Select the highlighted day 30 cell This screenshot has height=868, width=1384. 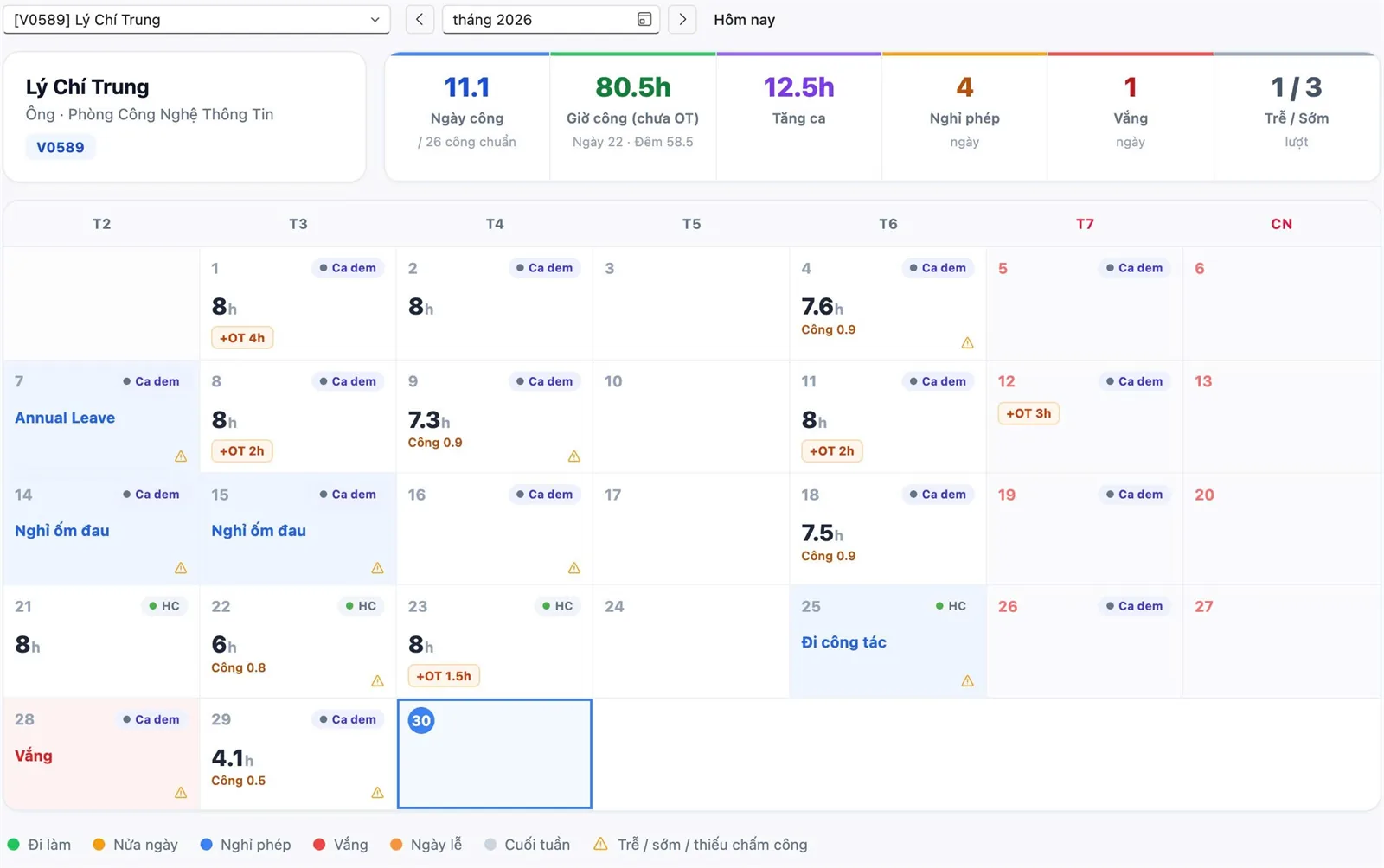tap(495, 754)
